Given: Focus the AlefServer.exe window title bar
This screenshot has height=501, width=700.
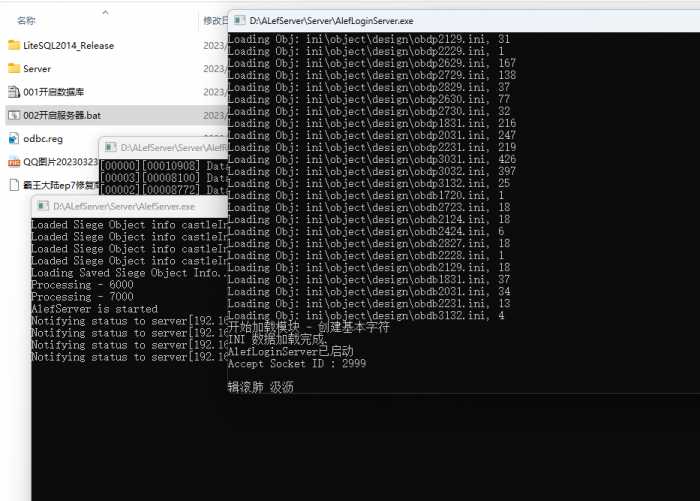Looking at the screenshot, I should click(x=129, y=206).
